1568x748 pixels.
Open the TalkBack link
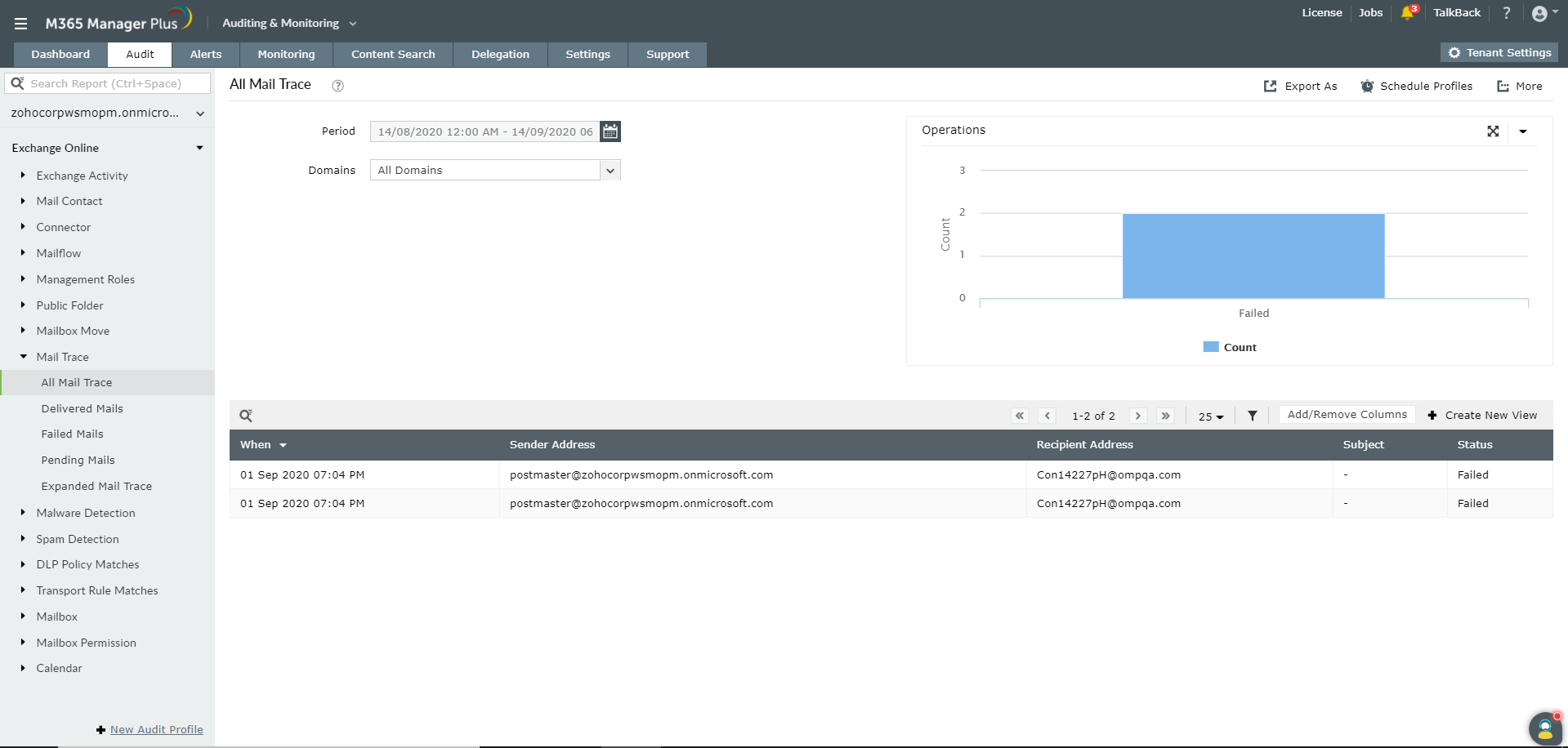[1457, 13]
